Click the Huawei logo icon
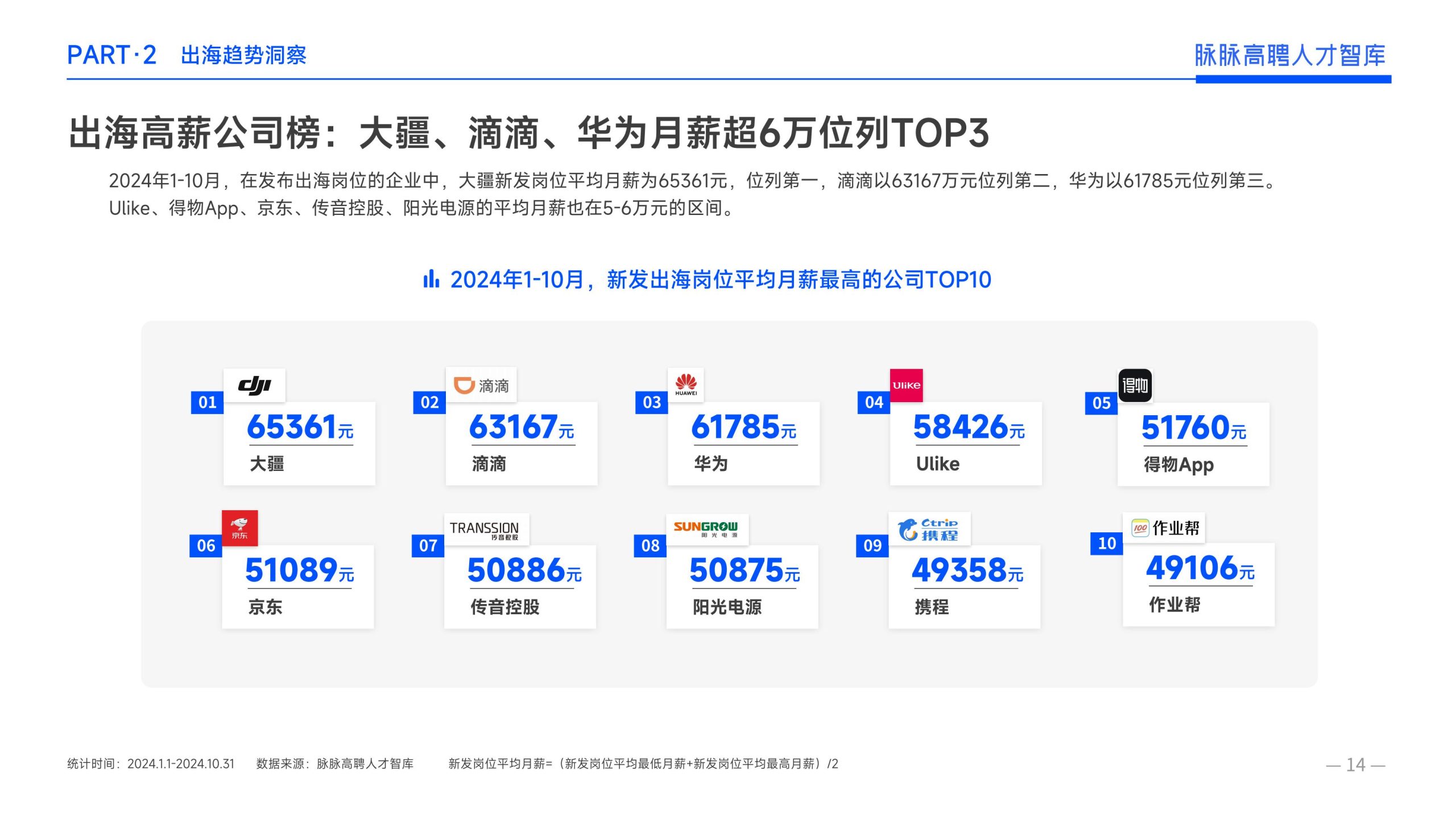Viewport: 1456px width, 819px height. point(686,384)
